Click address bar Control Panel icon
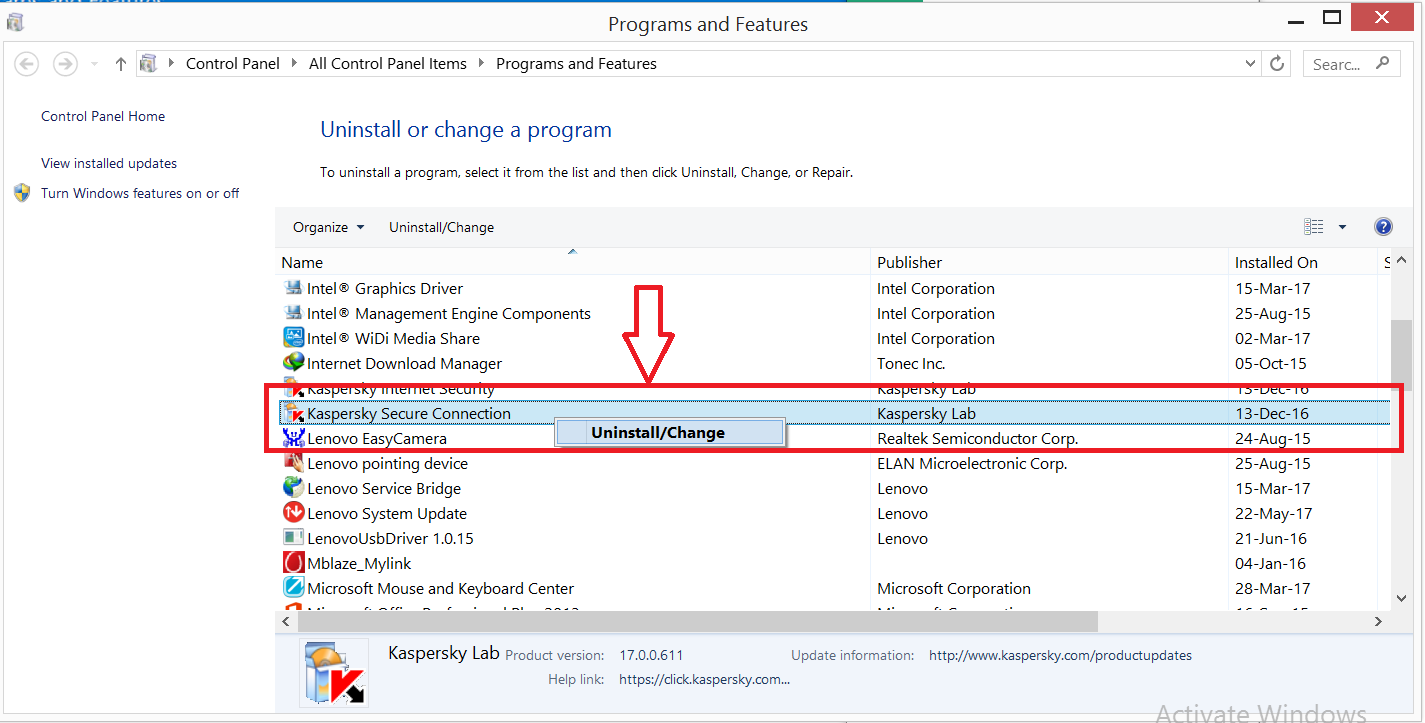This screenshot has width=1425, height=723. tap(149, 64)
